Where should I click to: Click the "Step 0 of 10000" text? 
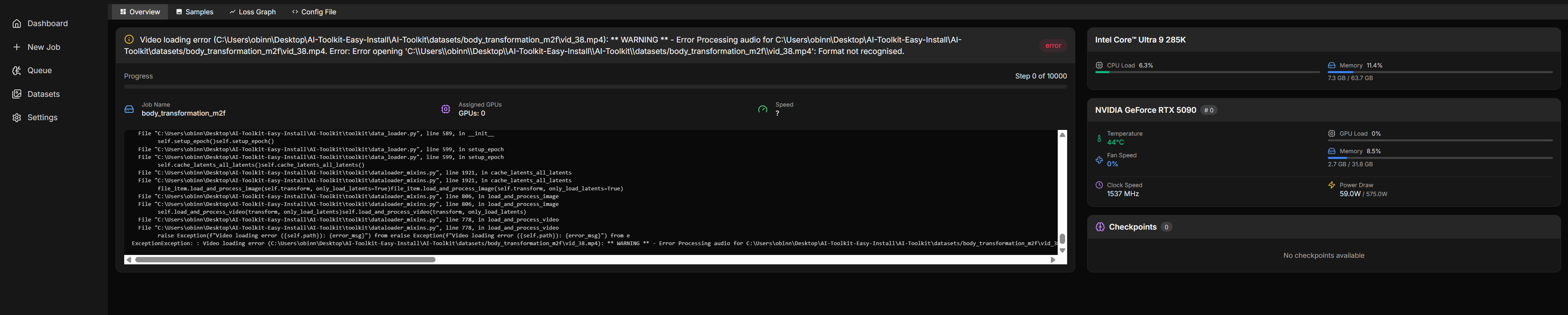pos(1041,76)
